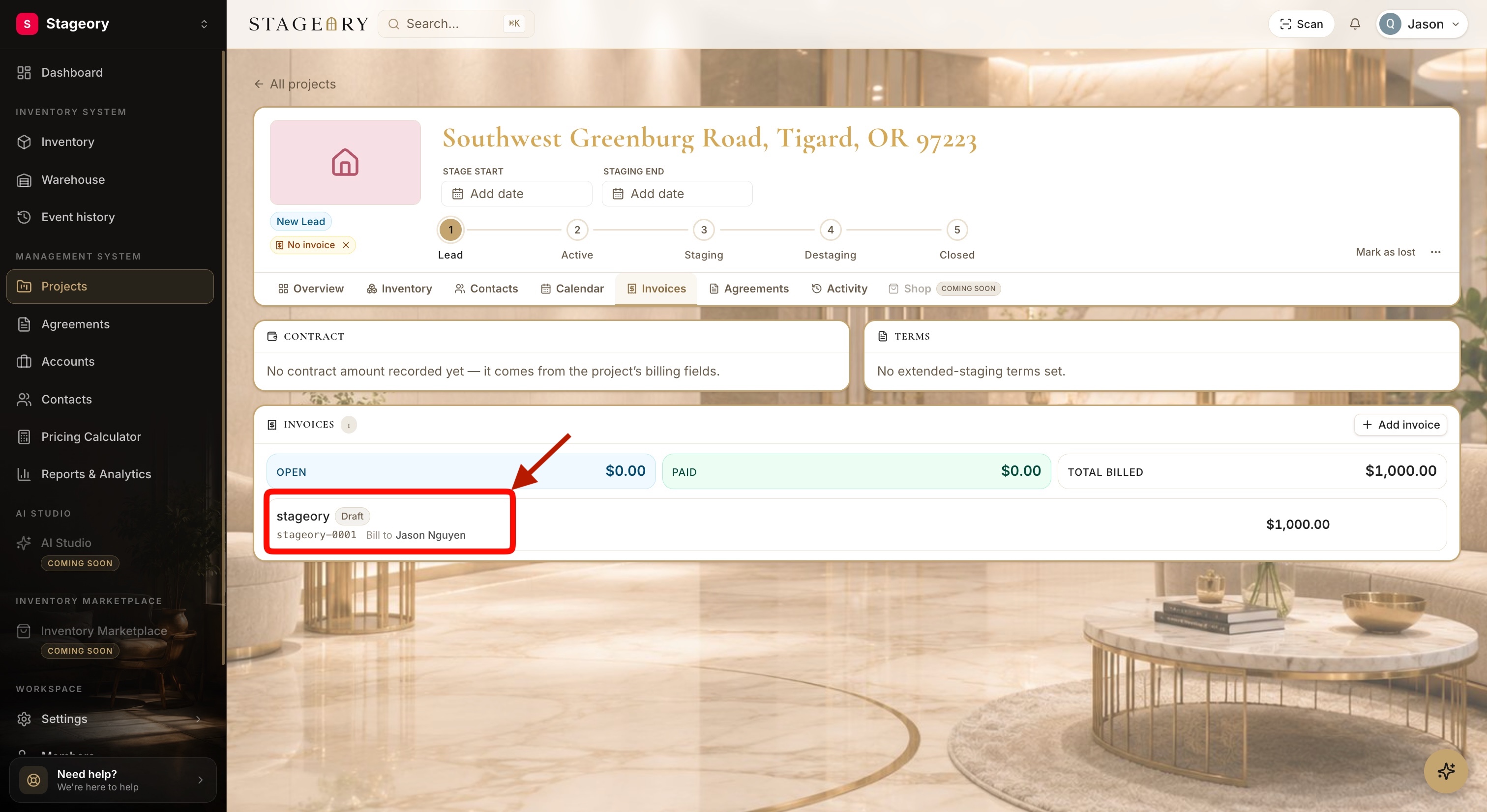This screenshot has width=1487, height=812.
Task: Go back to All projects
Action: click(x=295, y=84)
